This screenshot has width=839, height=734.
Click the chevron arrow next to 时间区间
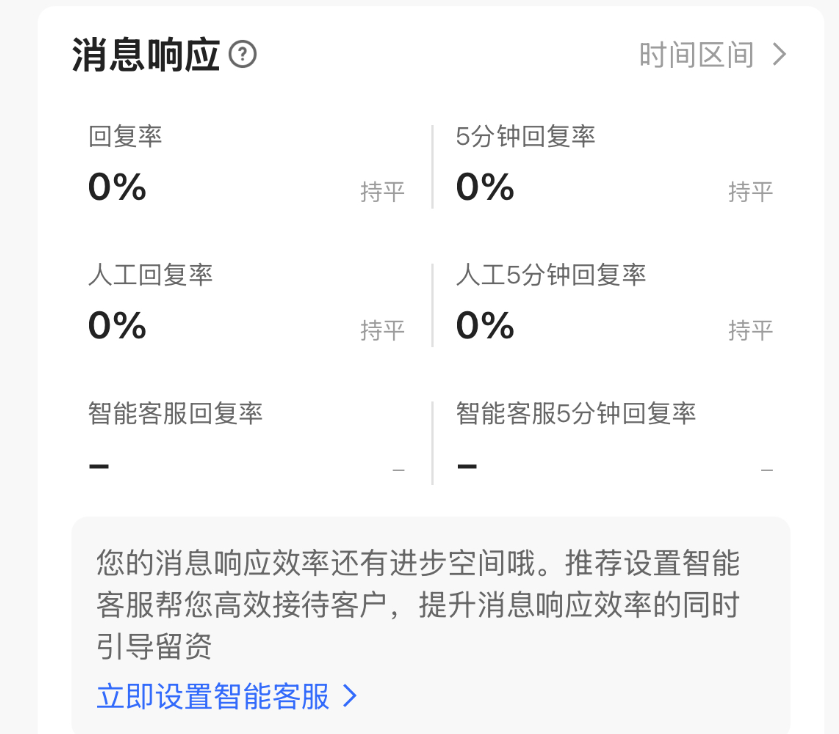(x=779, y=56)
